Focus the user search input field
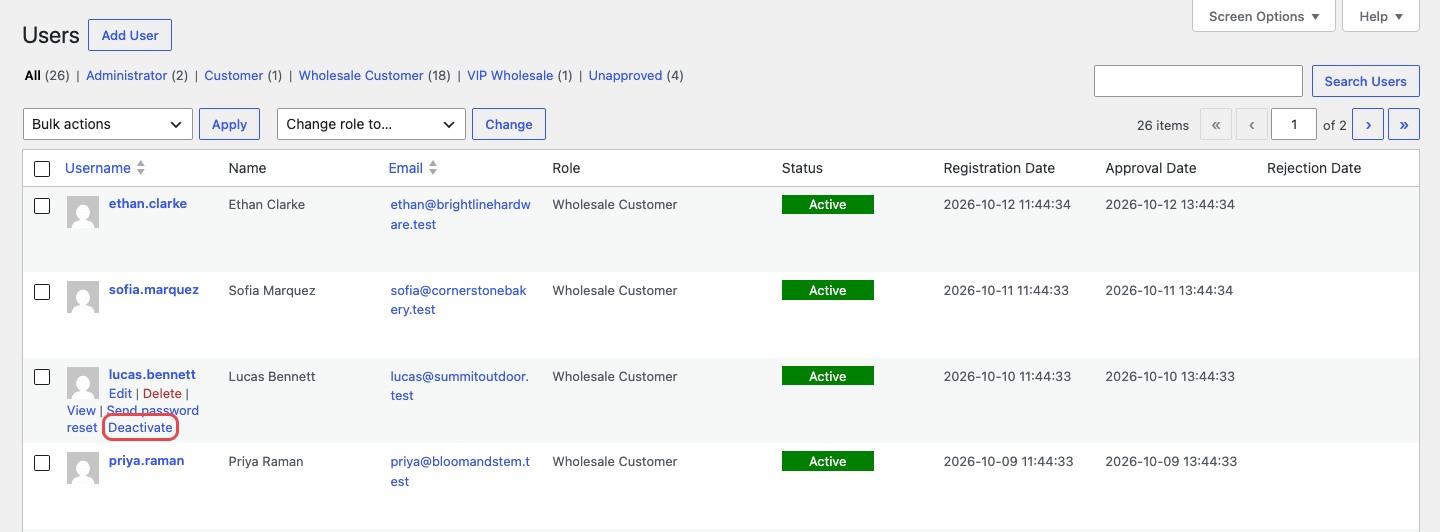 pos(1198,81)
